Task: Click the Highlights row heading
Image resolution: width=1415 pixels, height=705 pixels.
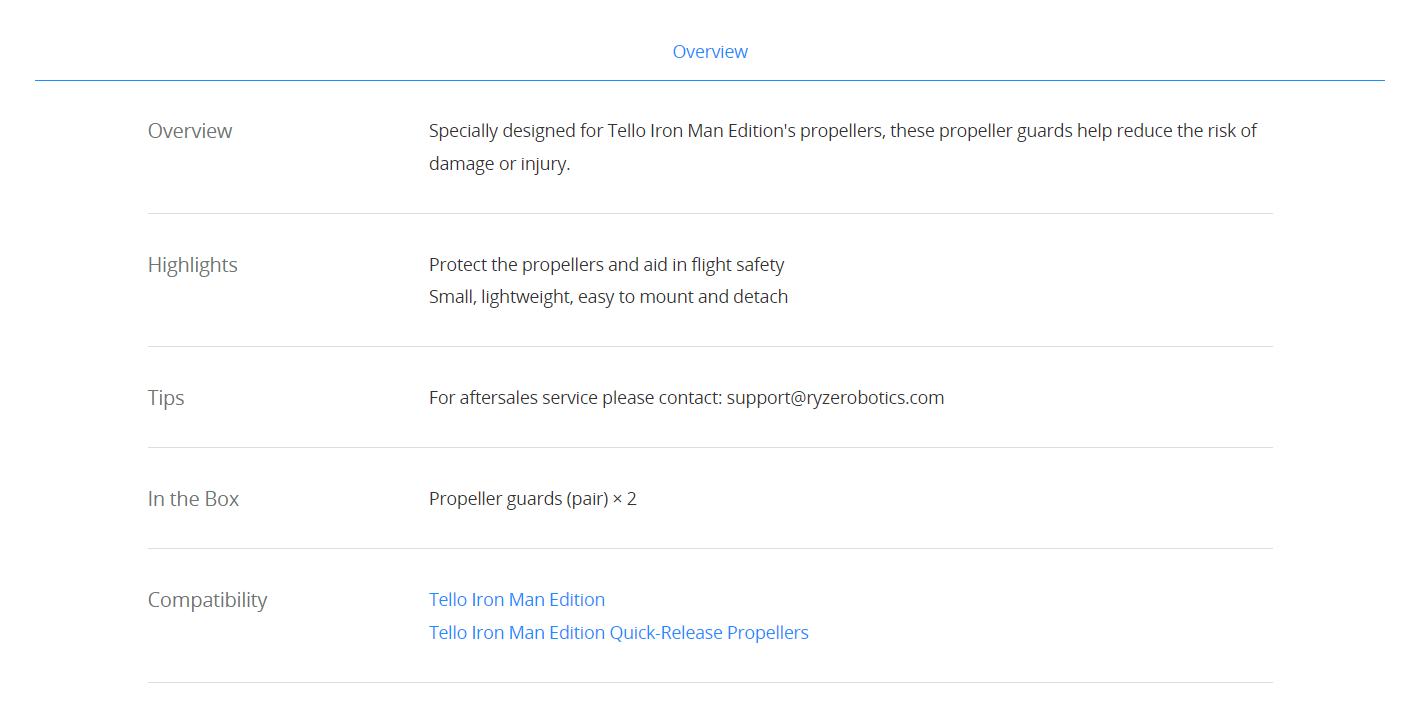Action: click(193, 265)
